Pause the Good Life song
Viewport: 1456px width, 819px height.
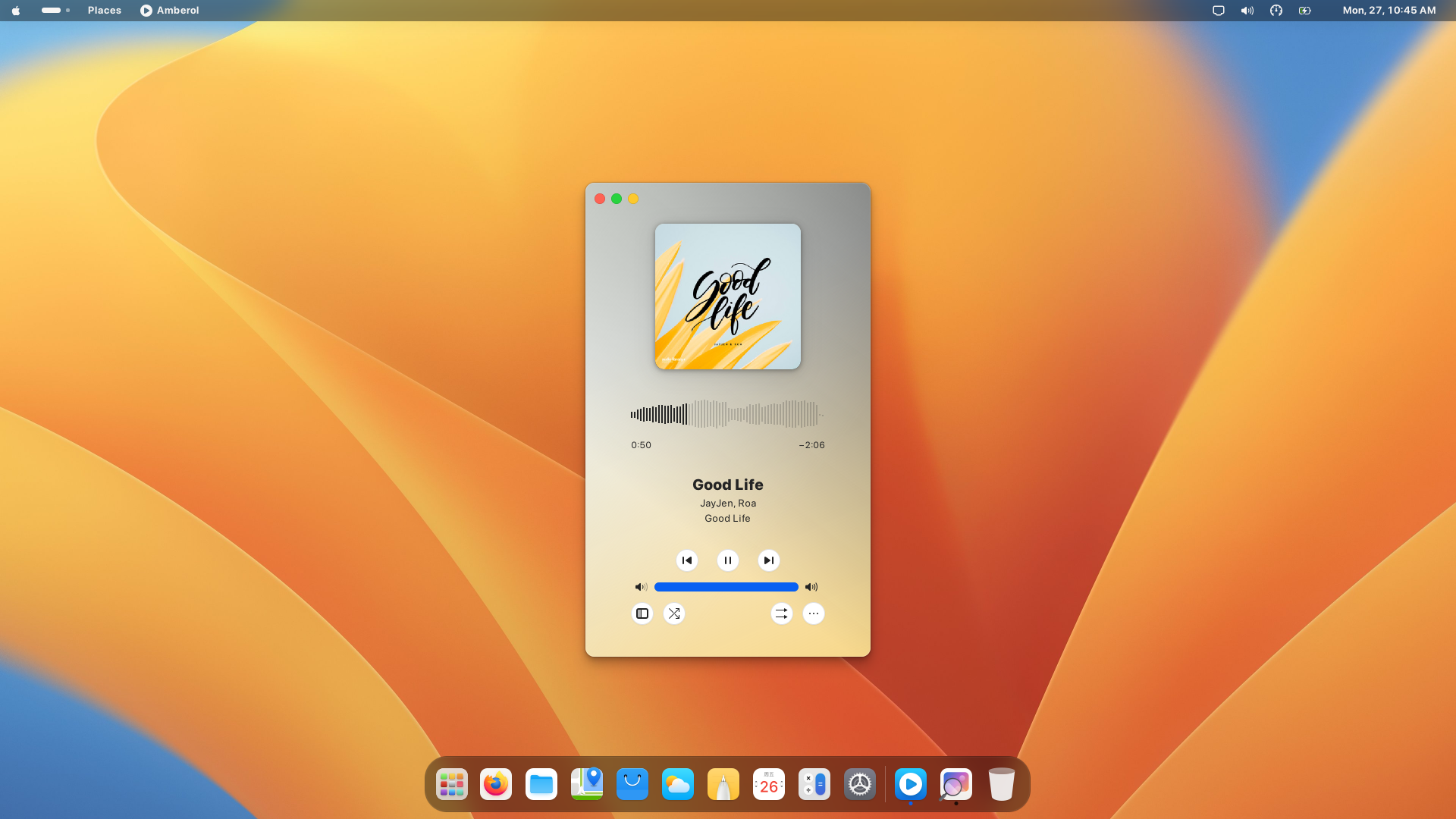click(x=728, y=560)
